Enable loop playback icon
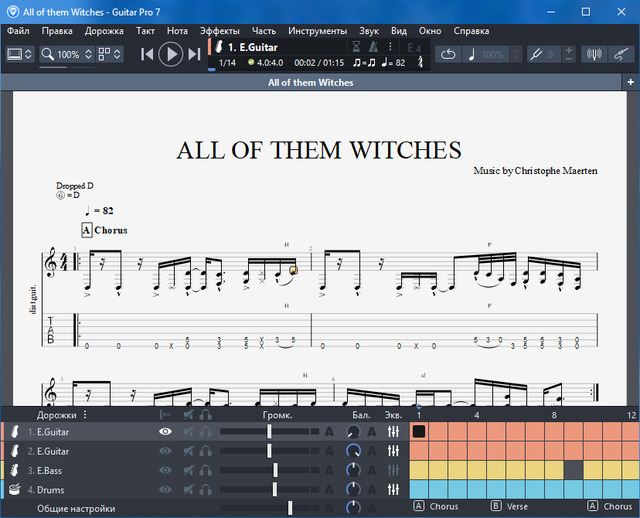 tap(447, 54)
